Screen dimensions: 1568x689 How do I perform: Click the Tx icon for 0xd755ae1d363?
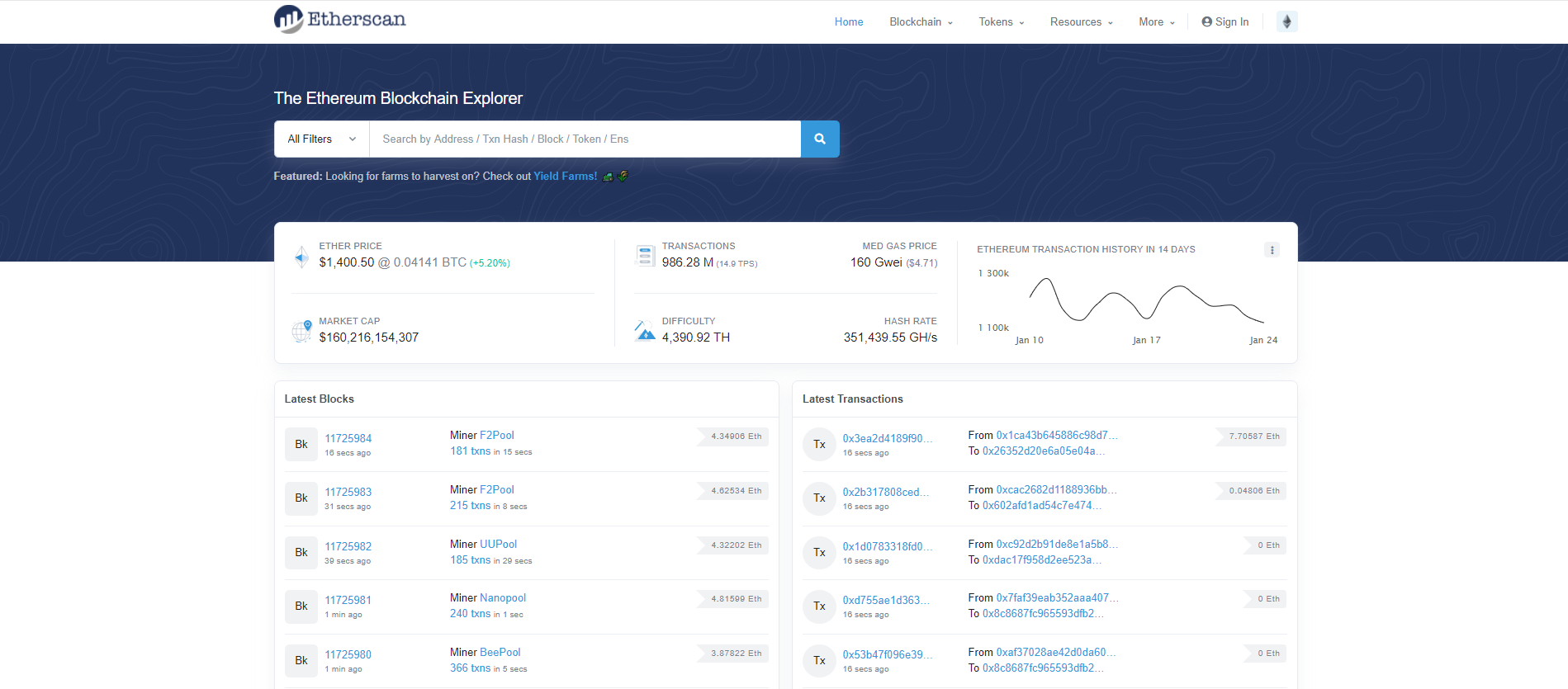(x=819, y=606)
